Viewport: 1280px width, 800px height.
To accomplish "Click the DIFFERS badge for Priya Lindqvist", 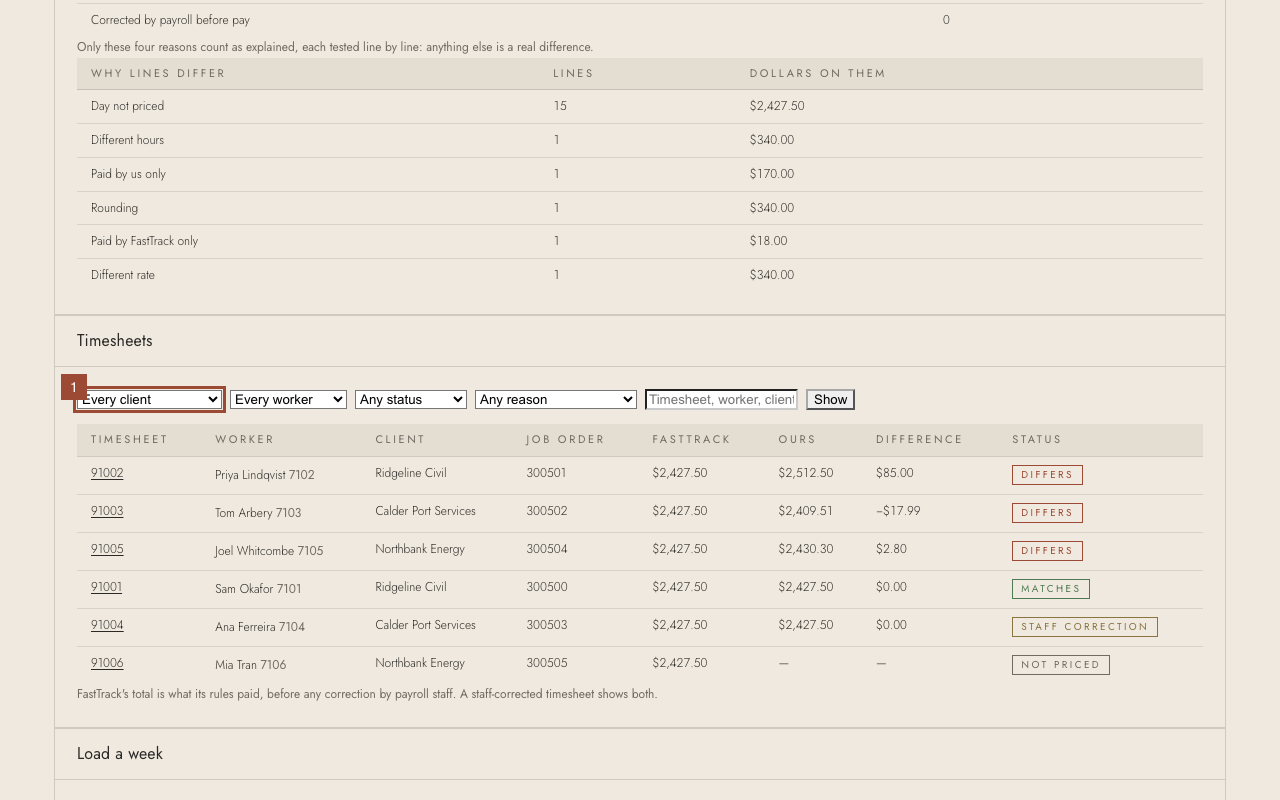I will [x=1047, y=475].
